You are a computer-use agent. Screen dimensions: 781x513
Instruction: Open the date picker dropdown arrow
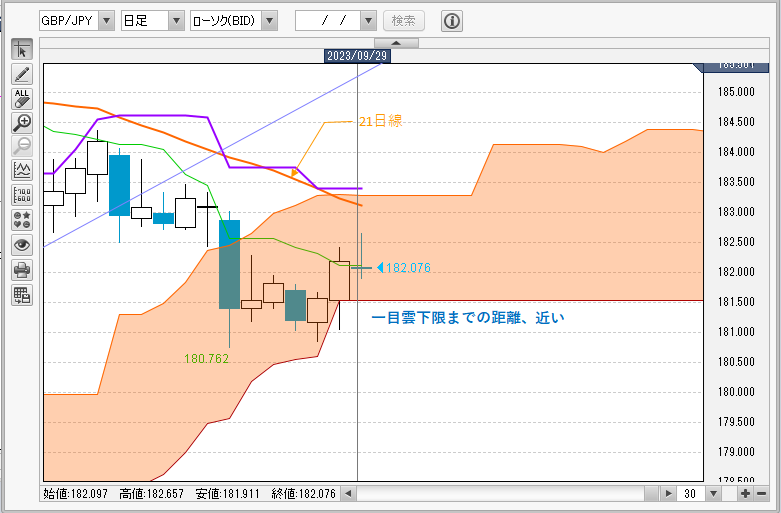(x=368, y=21)
